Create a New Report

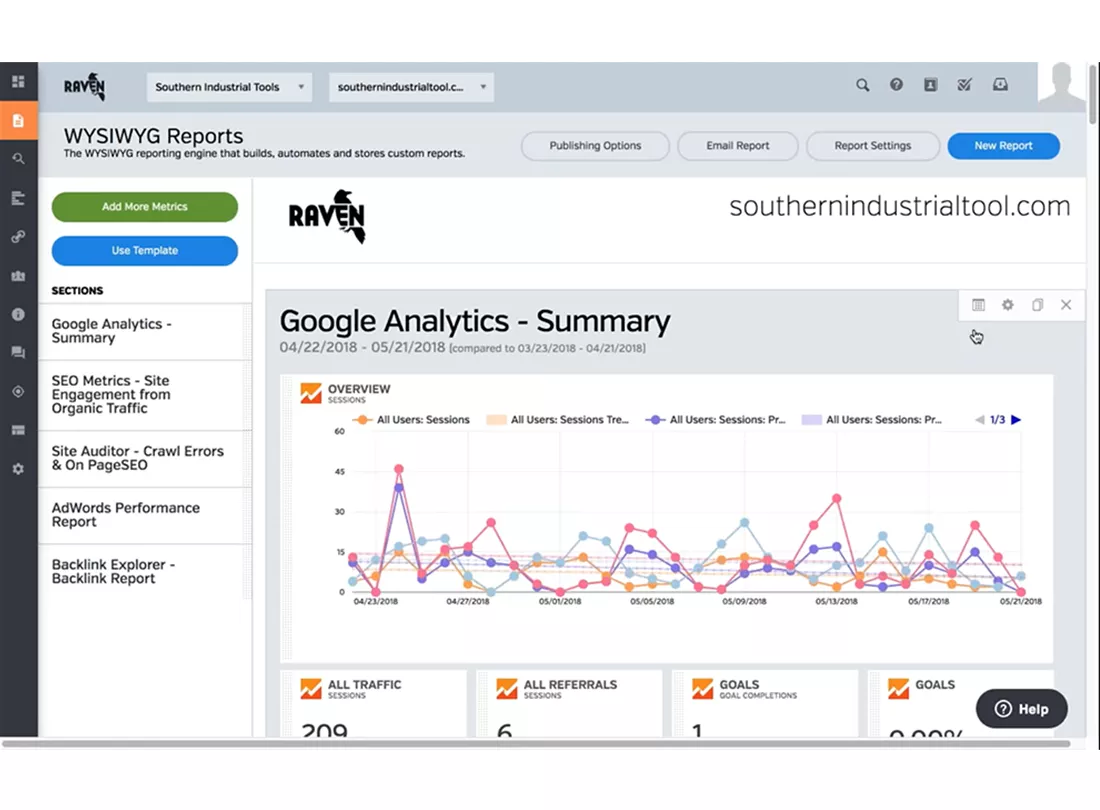pos(1003,146)
